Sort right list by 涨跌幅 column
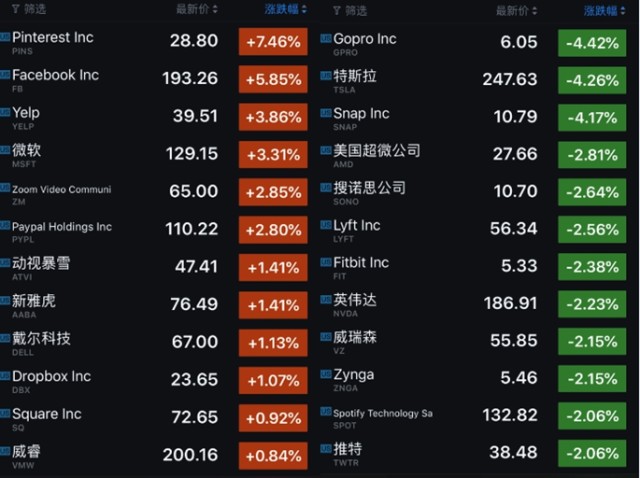Screen dimensions: 640x478 603,9
